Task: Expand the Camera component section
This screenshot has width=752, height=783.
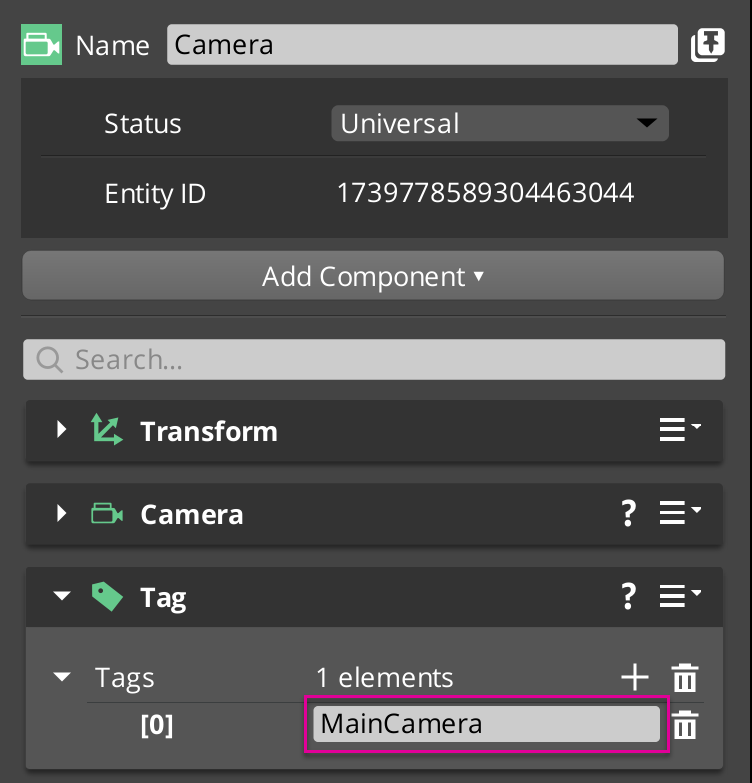Action: (62, 514)
